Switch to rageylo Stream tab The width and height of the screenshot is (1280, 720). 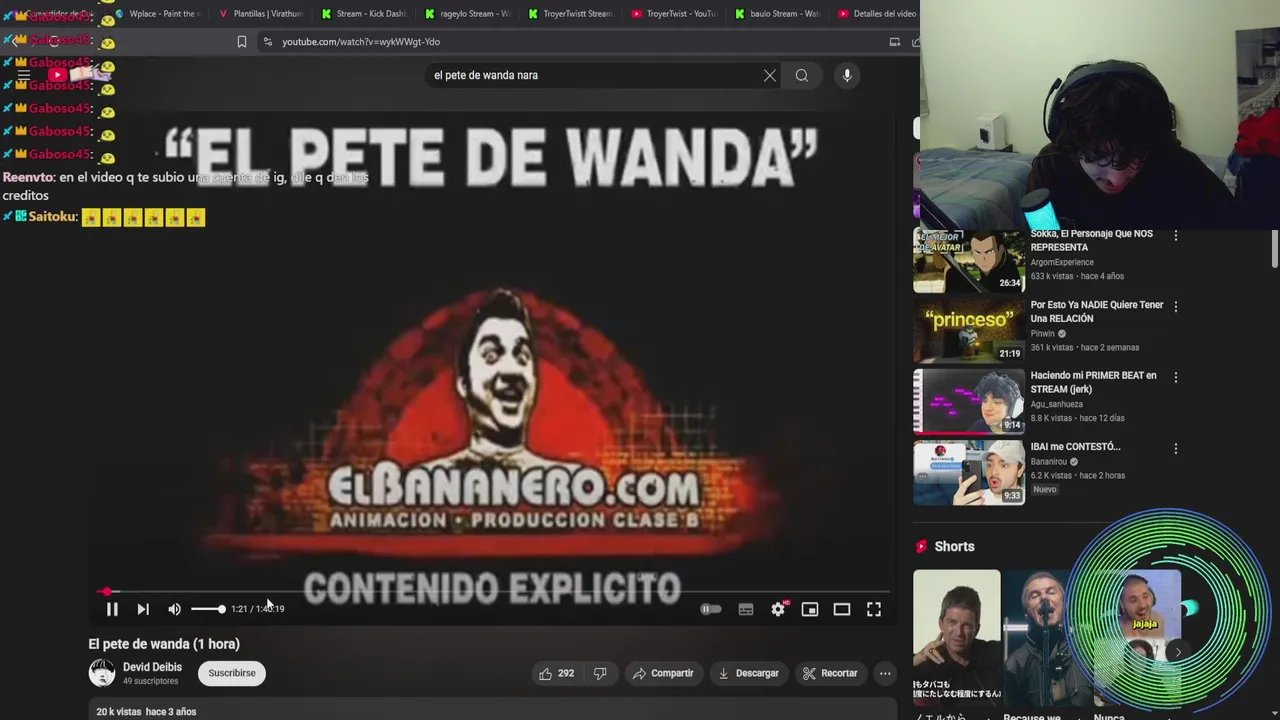pyautogui.click(x=467, y=14)
